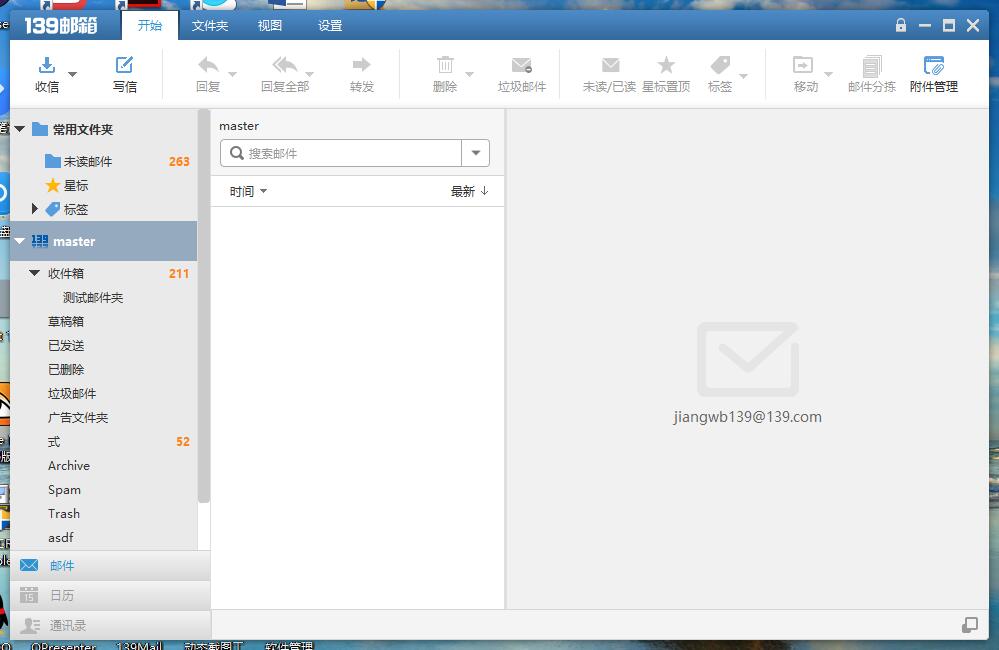This screenshot has height=650, width=999.
Task: Collapse the 常用文件夹 group
Action: (20, 129)
